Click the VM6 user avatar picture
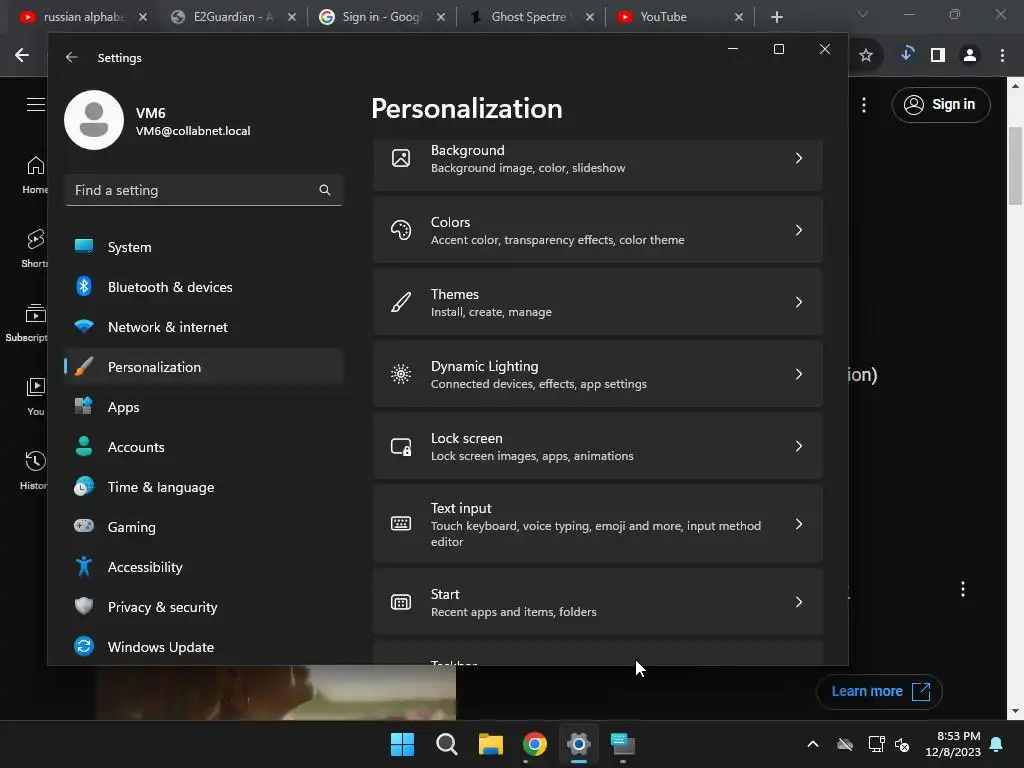The height and width of the screenshot is (768, 1024). pos(94,120)
